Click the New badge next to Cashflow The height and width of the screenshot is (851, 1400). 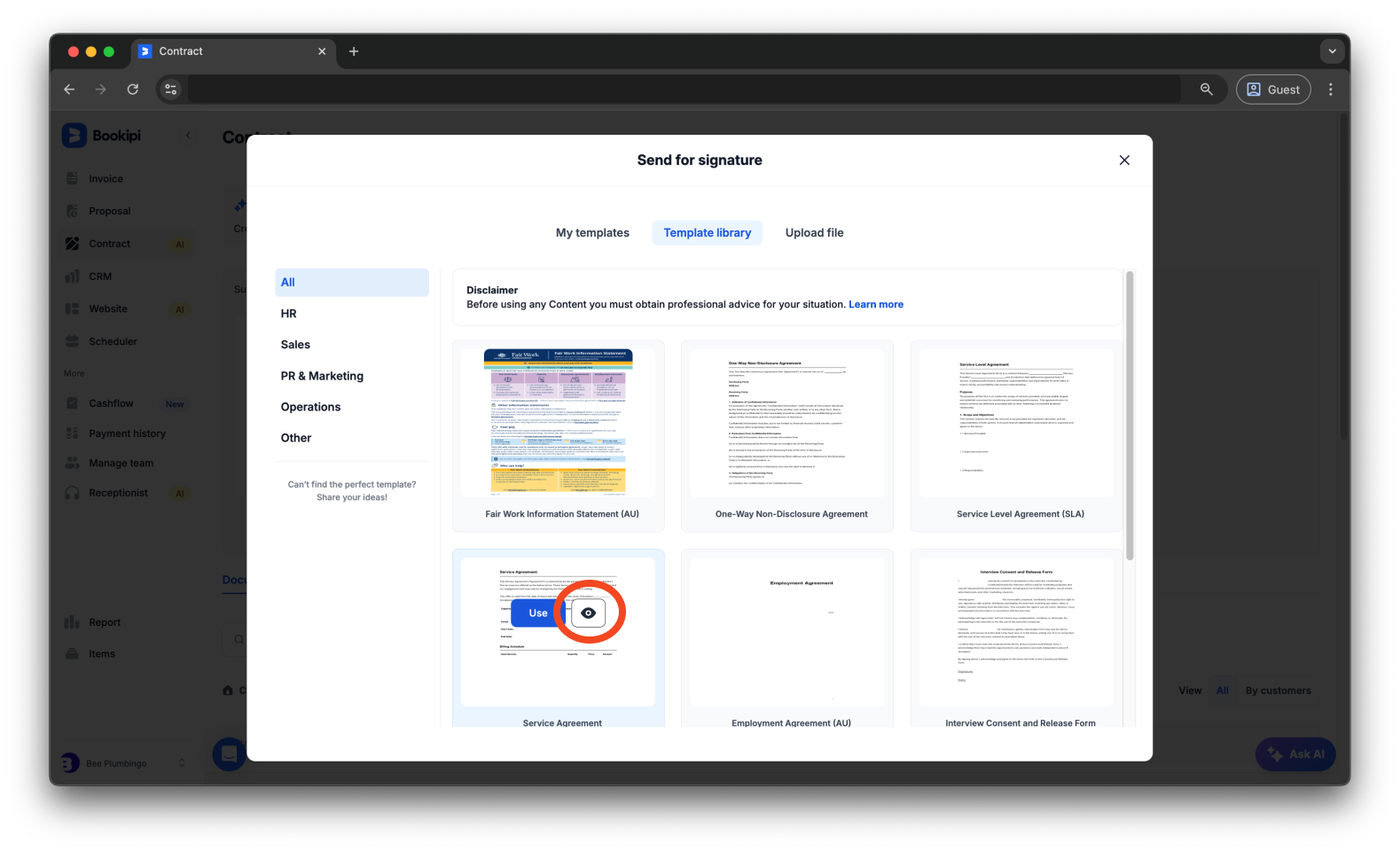(175, 404)
